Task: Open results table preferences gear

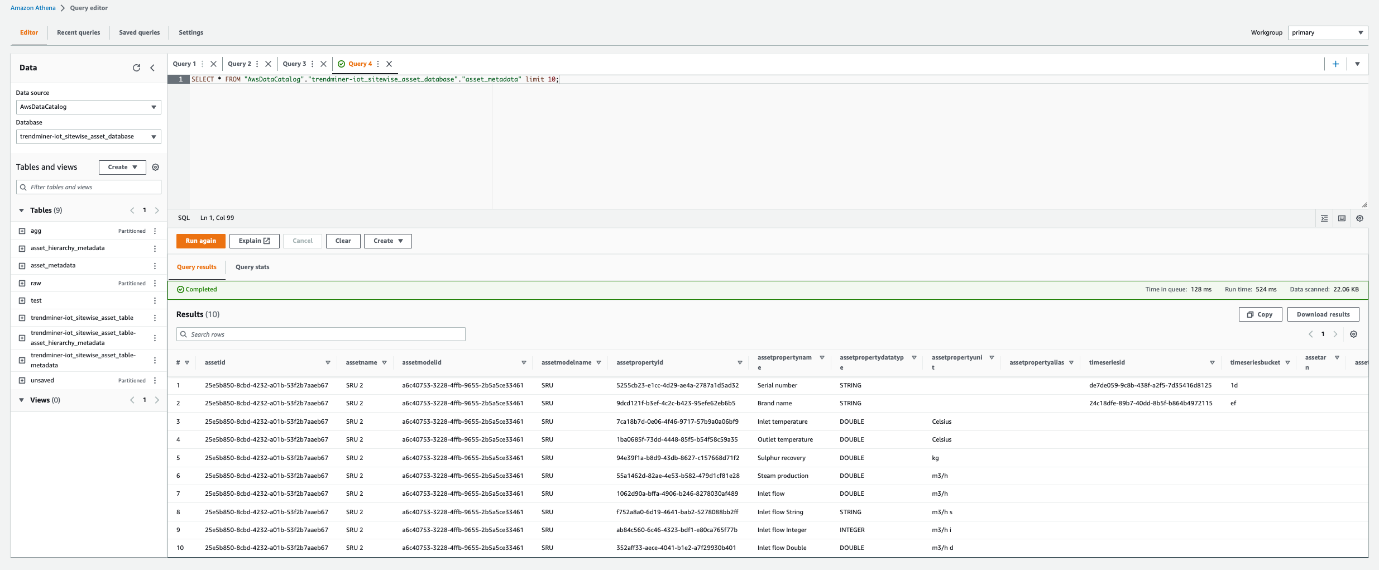Action: (1353, 334)
